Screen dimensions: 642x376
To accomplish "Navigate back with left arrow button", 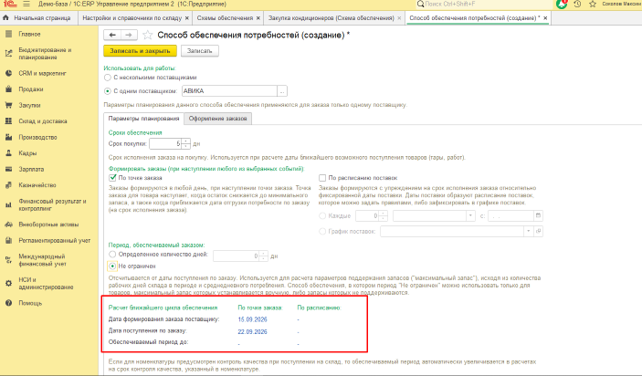I will point(112,35).
